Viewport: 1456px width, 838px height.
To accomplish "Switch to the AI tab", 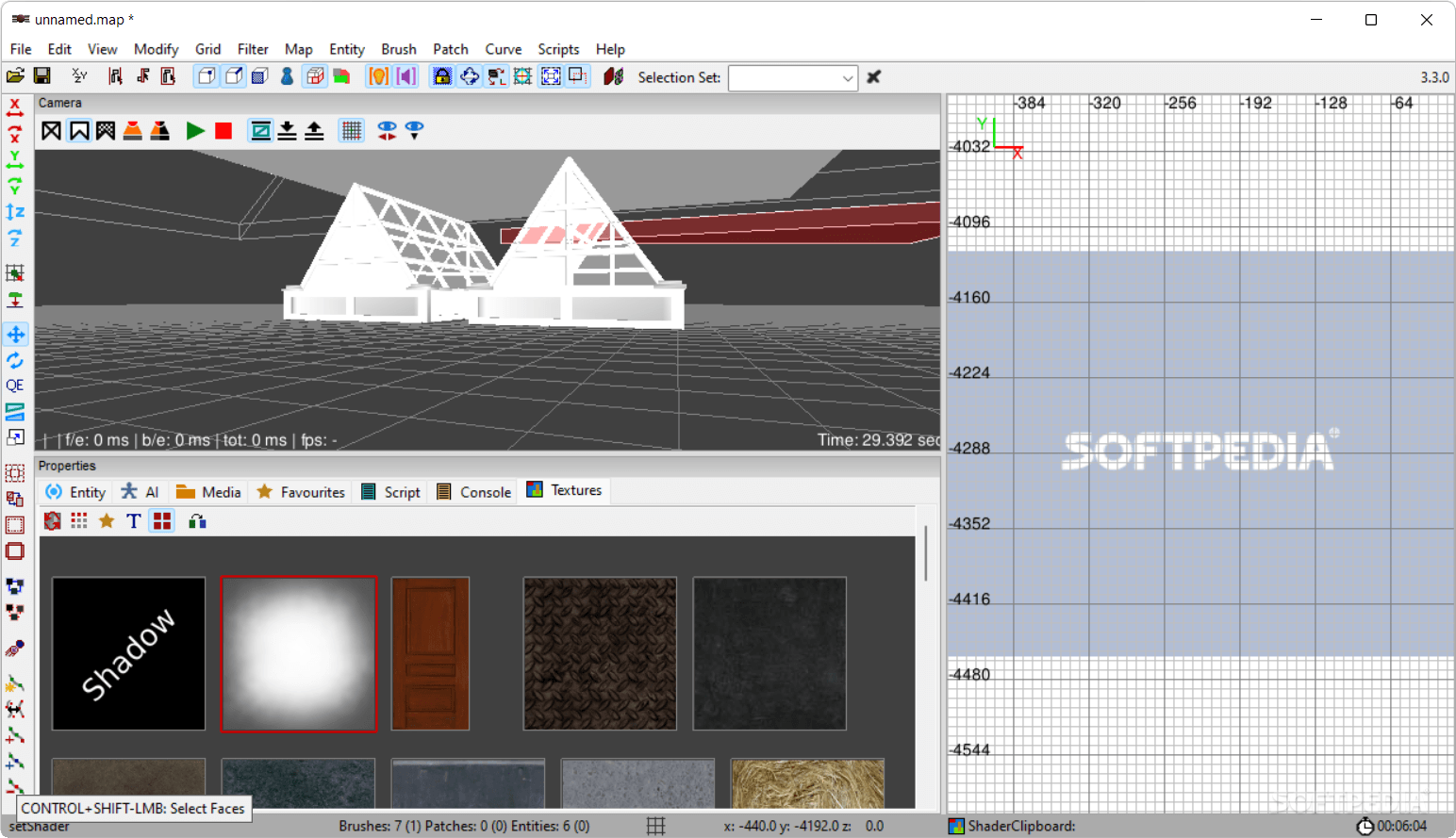I will pyautogui.click(x=141, y=492).
